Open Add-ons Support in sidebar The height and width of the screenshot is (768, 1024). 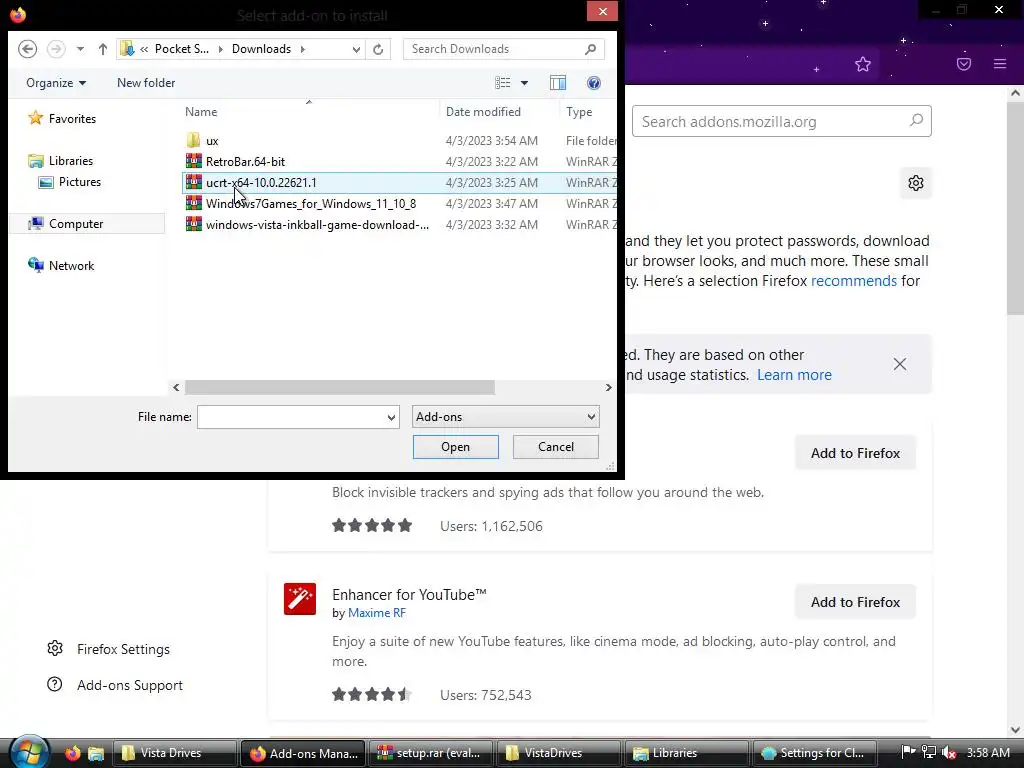point(115,685)
